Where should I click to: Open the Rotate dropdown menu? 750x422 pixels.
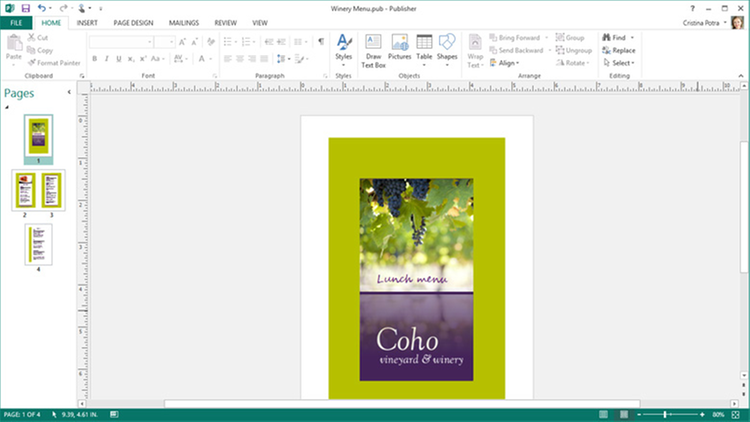tap(573, 63)
